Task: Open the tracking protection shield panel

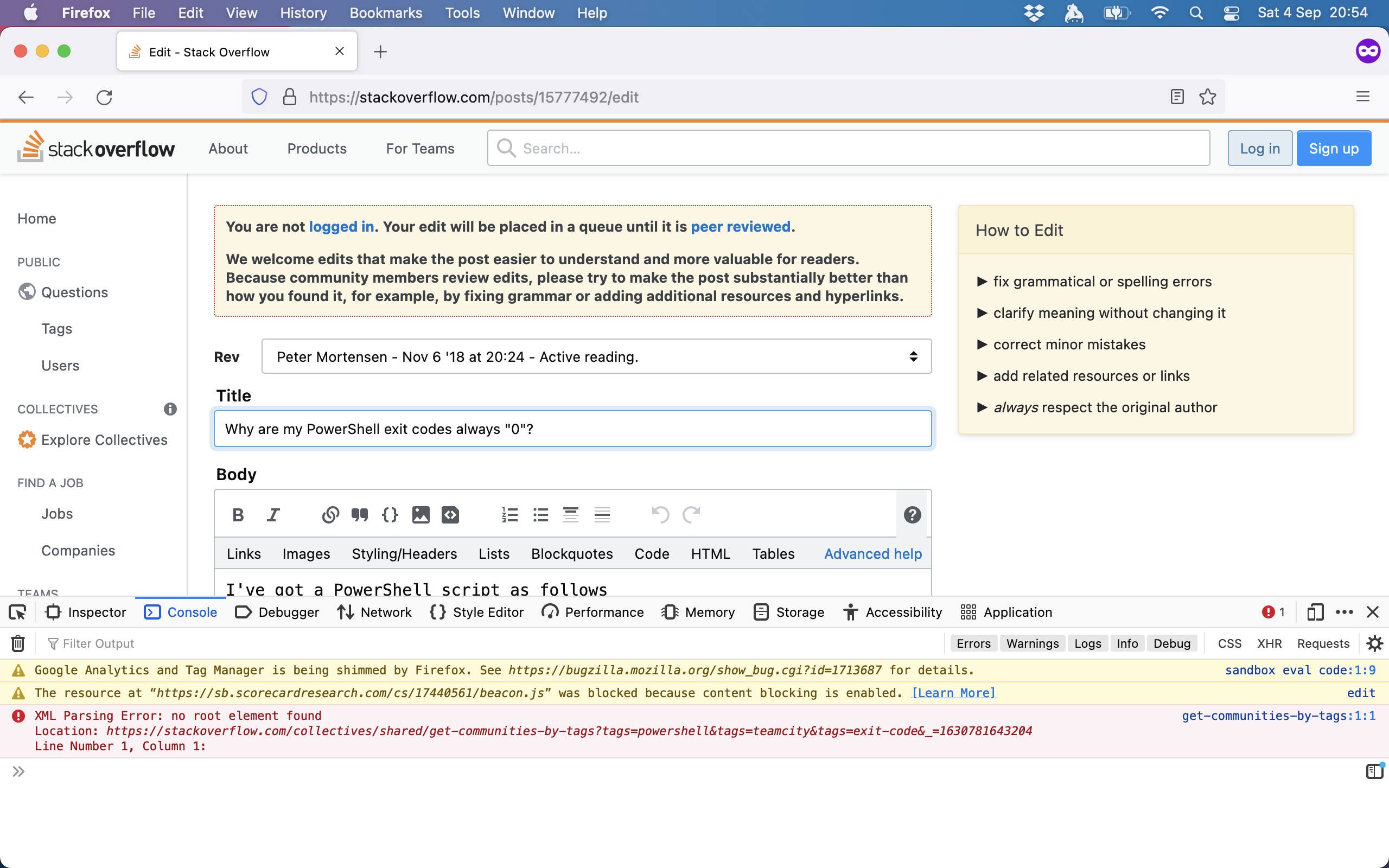Action: 259,97
